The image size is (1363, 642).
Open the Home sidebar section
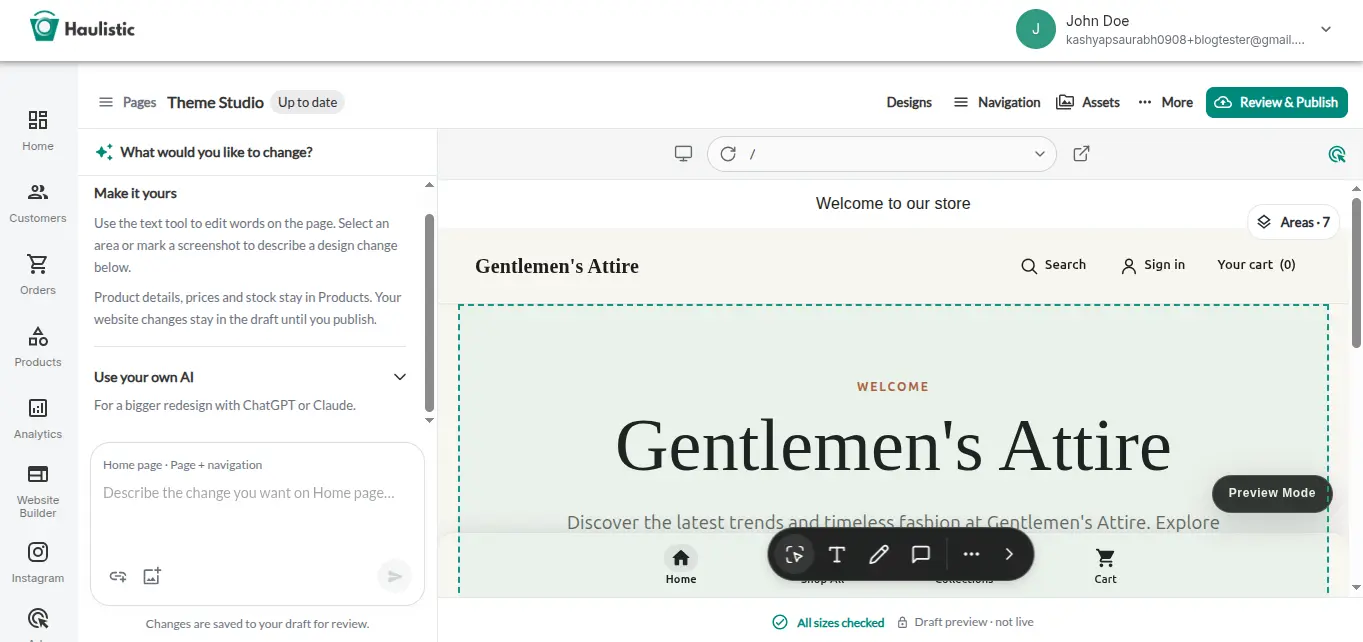click(x=38, y=131)
